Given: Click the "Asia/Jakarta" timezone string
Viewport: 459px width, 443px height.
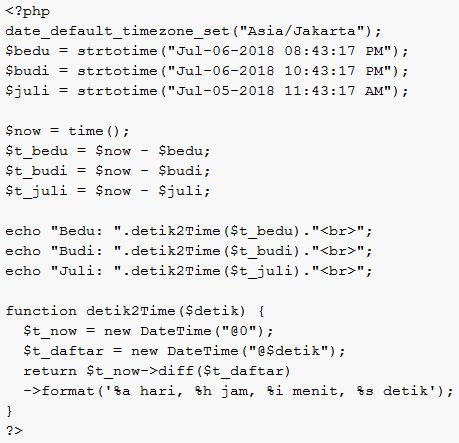Looking at the screenshot, I should 302,31.
